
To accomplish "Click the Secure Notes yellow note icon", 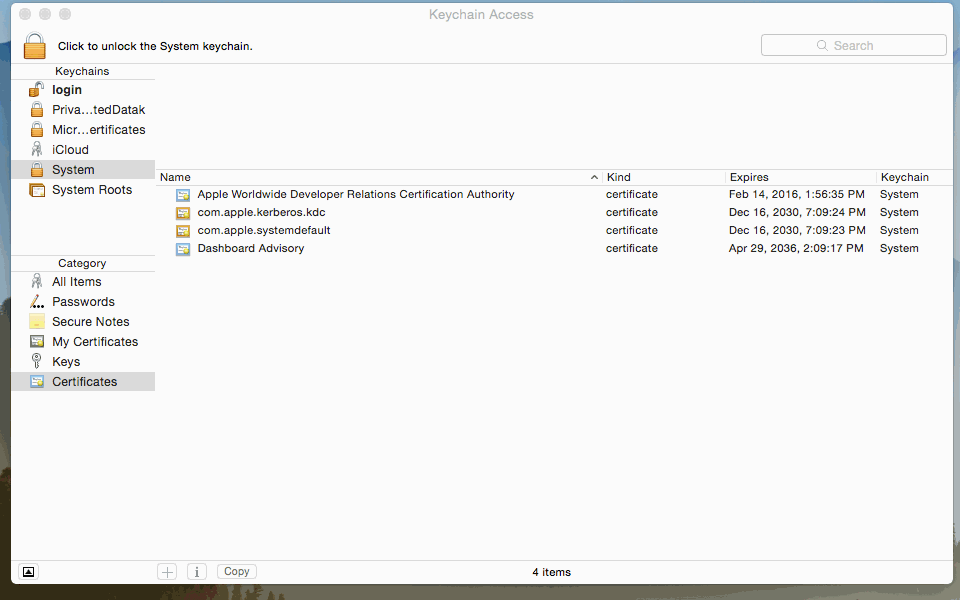I will coord(37,321).
